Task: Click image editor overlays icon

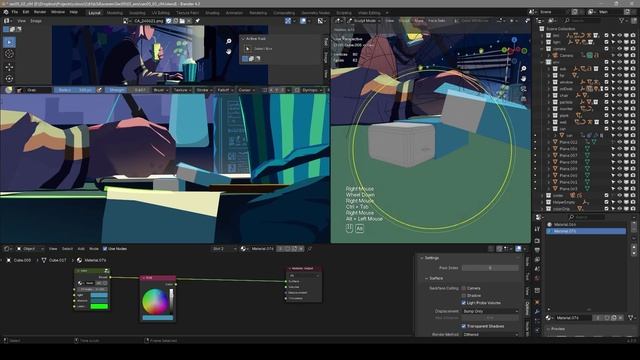Action: [x=303, y=20]
